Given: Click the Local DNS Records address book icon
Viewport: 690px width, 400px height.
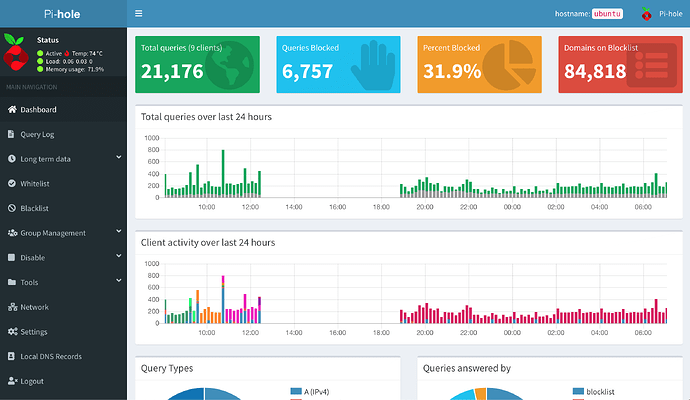Looking at the screenshot, I should pyautogui.click(x=11, y=356).
